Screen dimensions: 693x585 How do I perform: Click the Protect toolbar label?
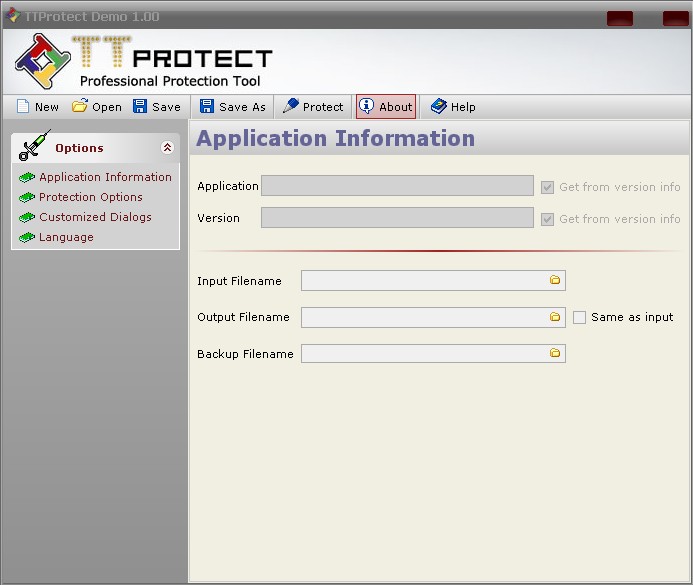[323, 107]
